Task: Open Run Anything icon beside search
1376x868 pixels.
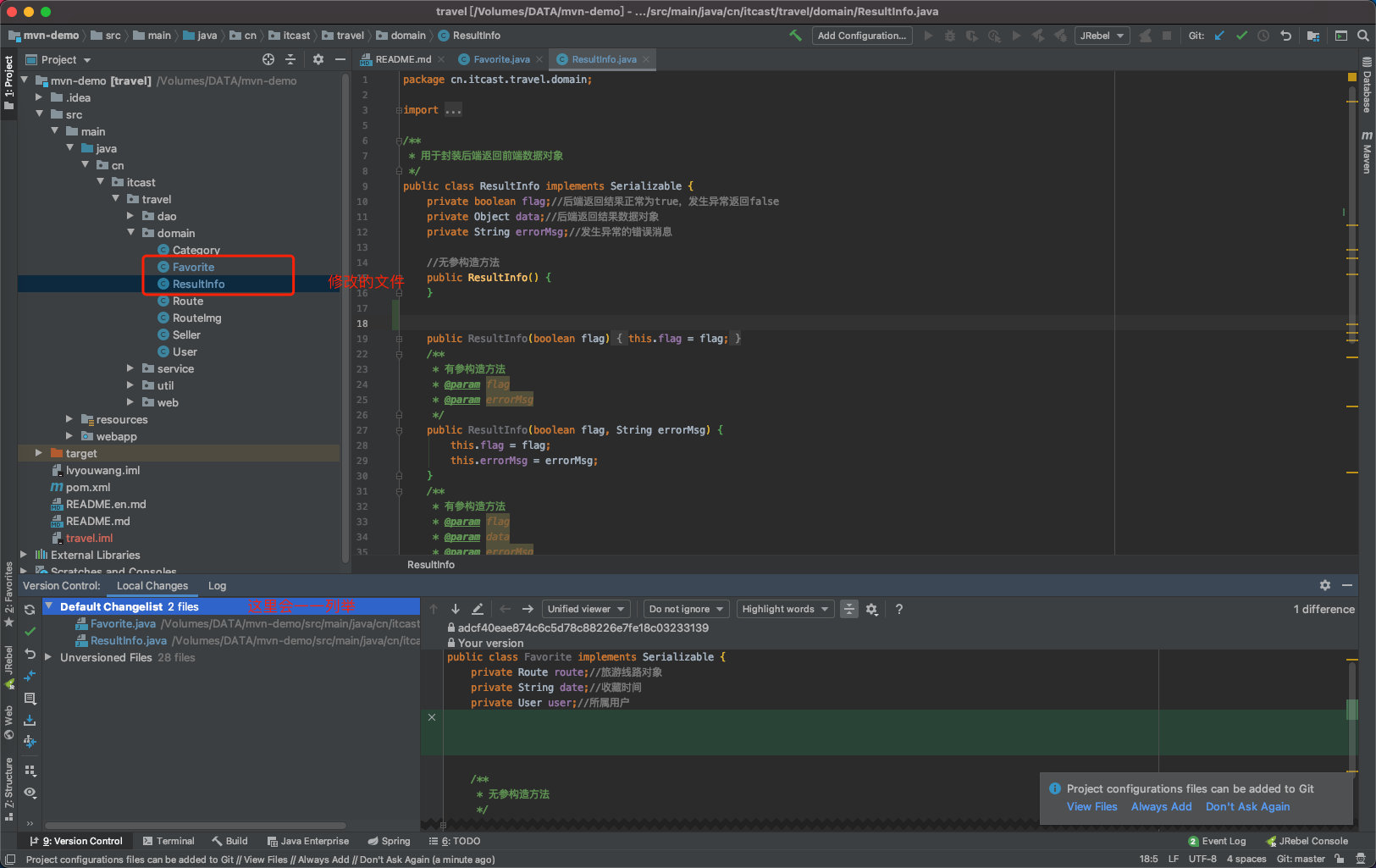Action: point(1340,36)
